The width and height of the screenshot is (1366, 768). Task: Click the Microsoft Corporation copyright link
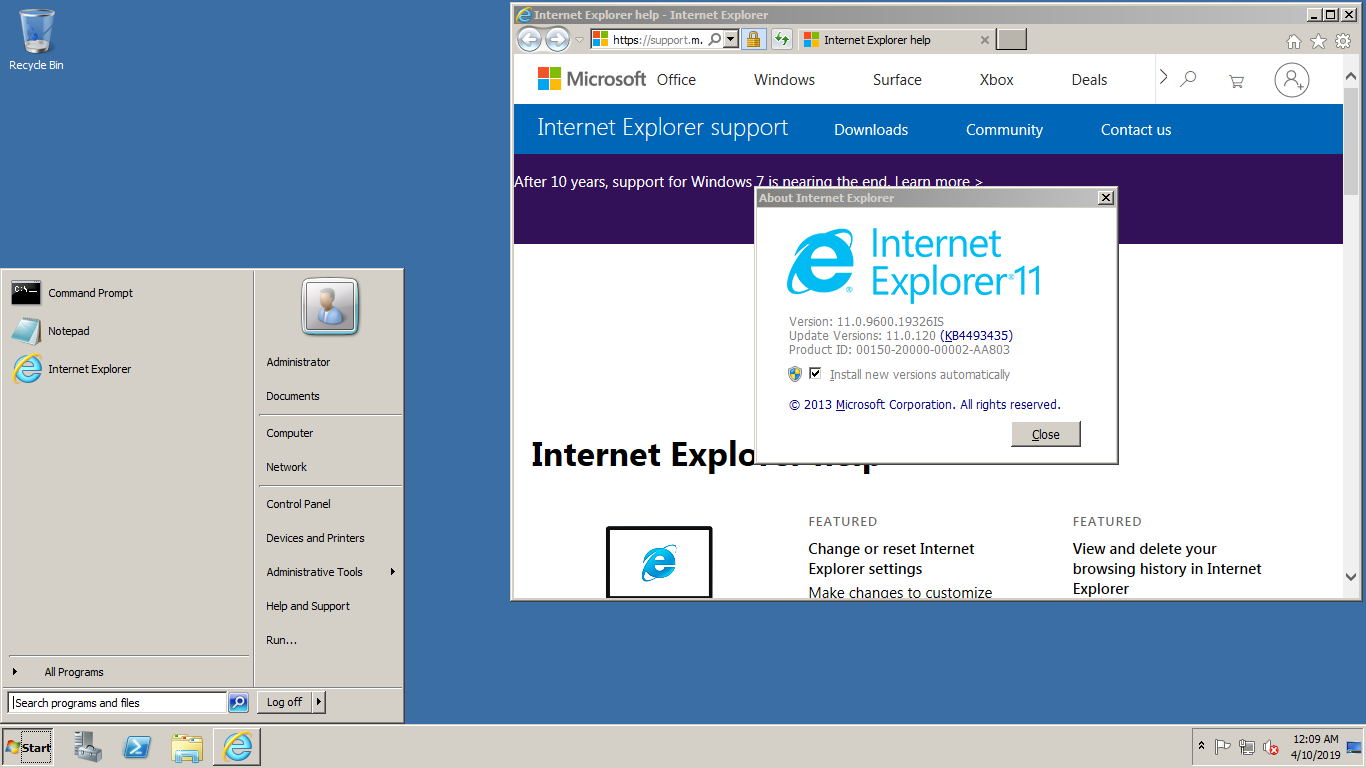[x=894, y=405]
